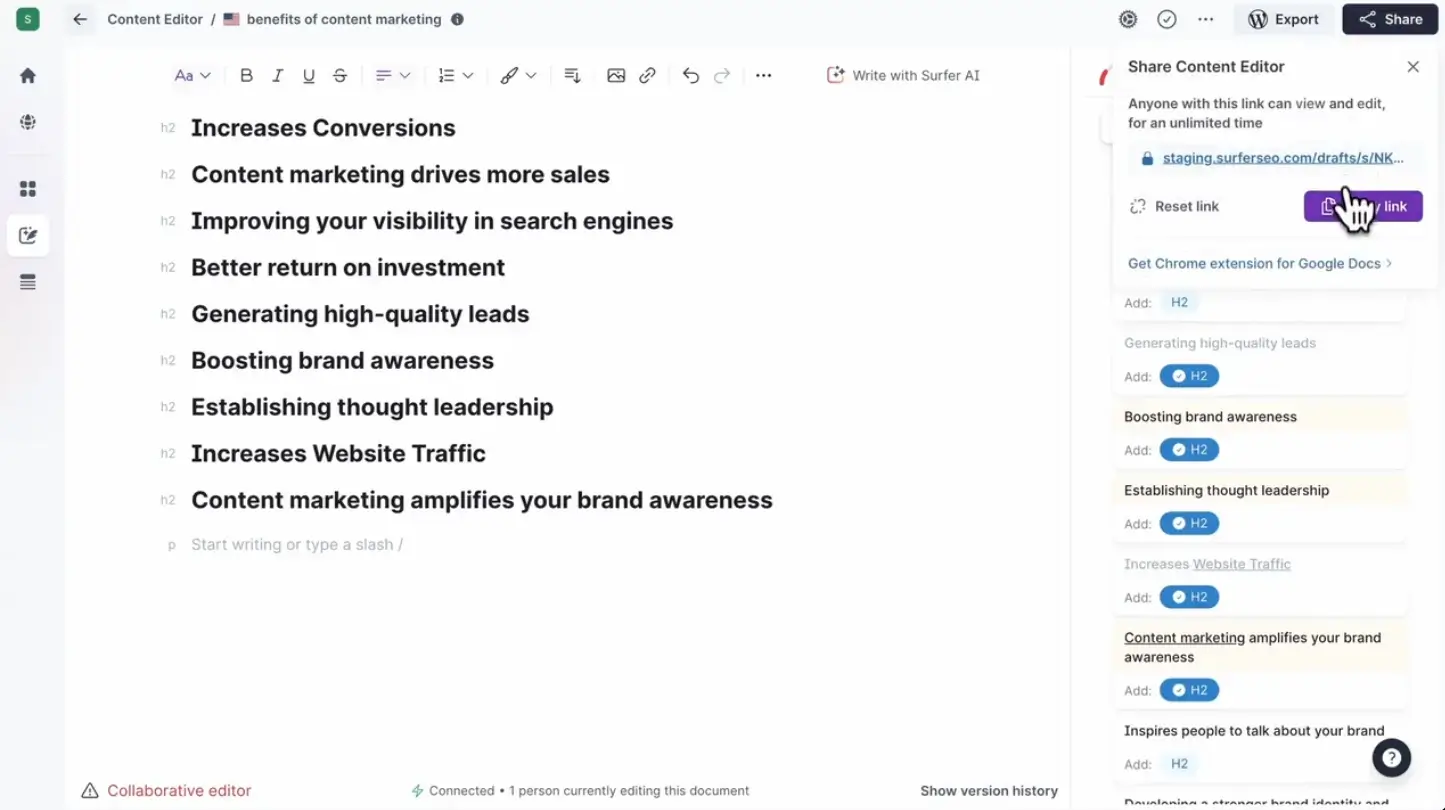Screen dimensions: 1445x810
Task: Toggle H2 for Boosting brand awareness
Action: [x=1189, y=450]
